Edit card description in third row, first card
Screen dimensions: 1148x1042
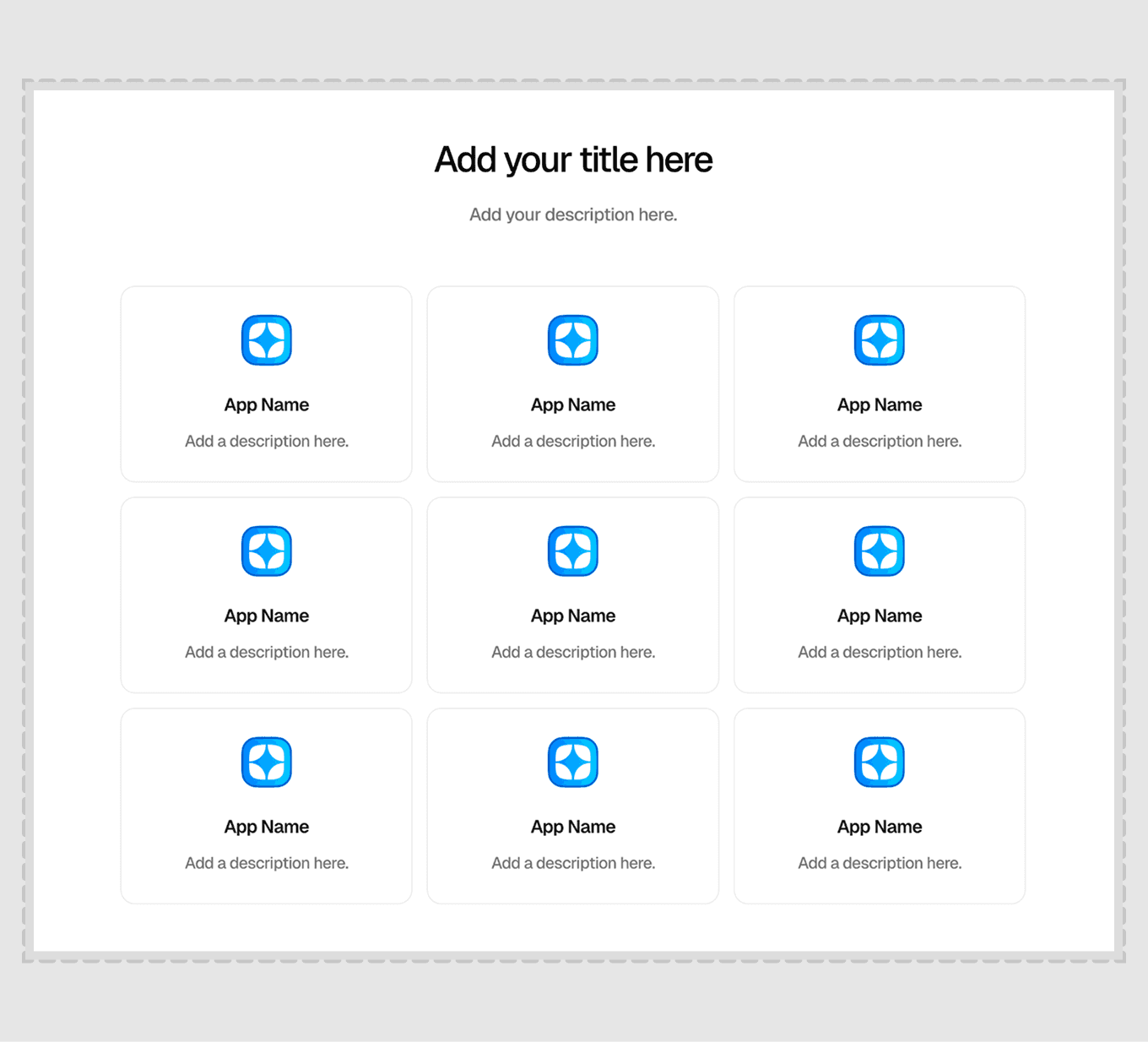click(x=267, y=863)
